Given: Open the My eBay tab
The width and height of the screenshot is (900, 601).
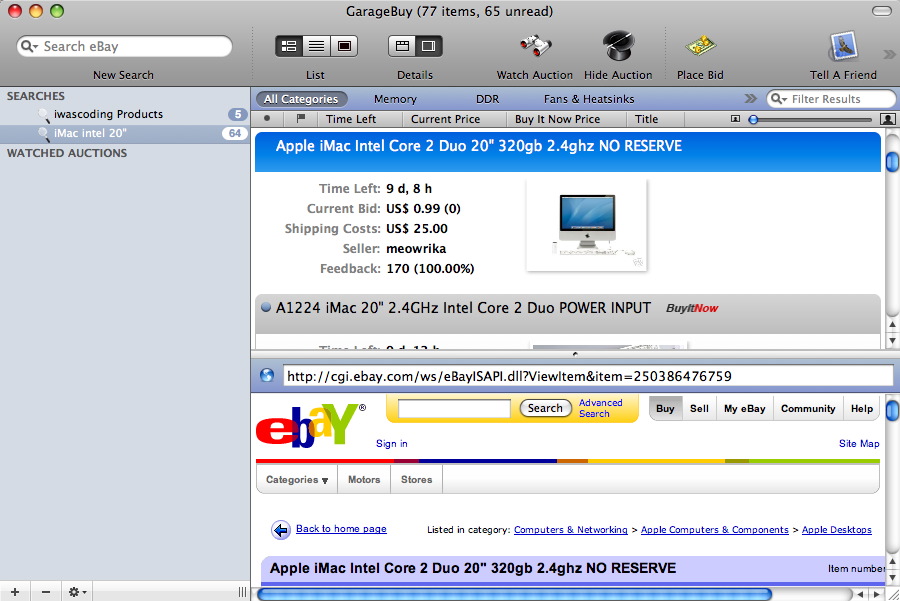Looking at the screenshot, I should tap(744, 409).
